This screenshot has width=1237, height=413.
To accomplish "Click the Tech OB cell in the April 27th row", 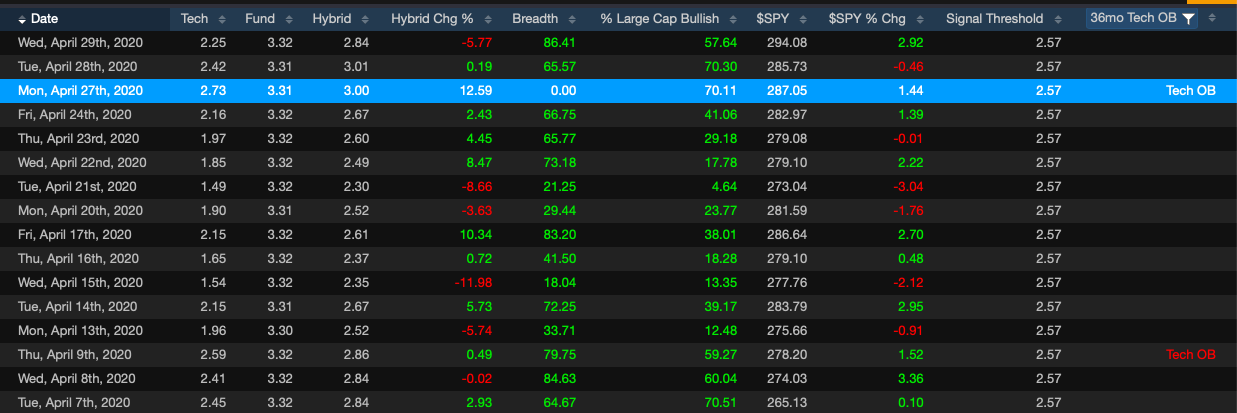I will (1190, 91).
